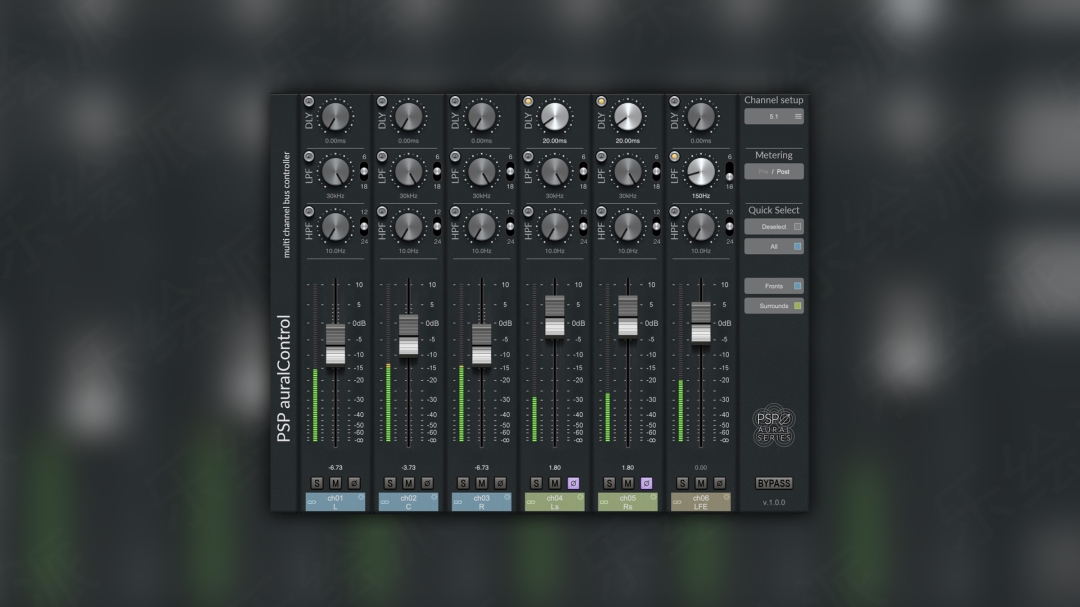Switch Metering Pre / Post
Image resolution: width=1080 pixels, height=607 pixels.
[773, 172]
